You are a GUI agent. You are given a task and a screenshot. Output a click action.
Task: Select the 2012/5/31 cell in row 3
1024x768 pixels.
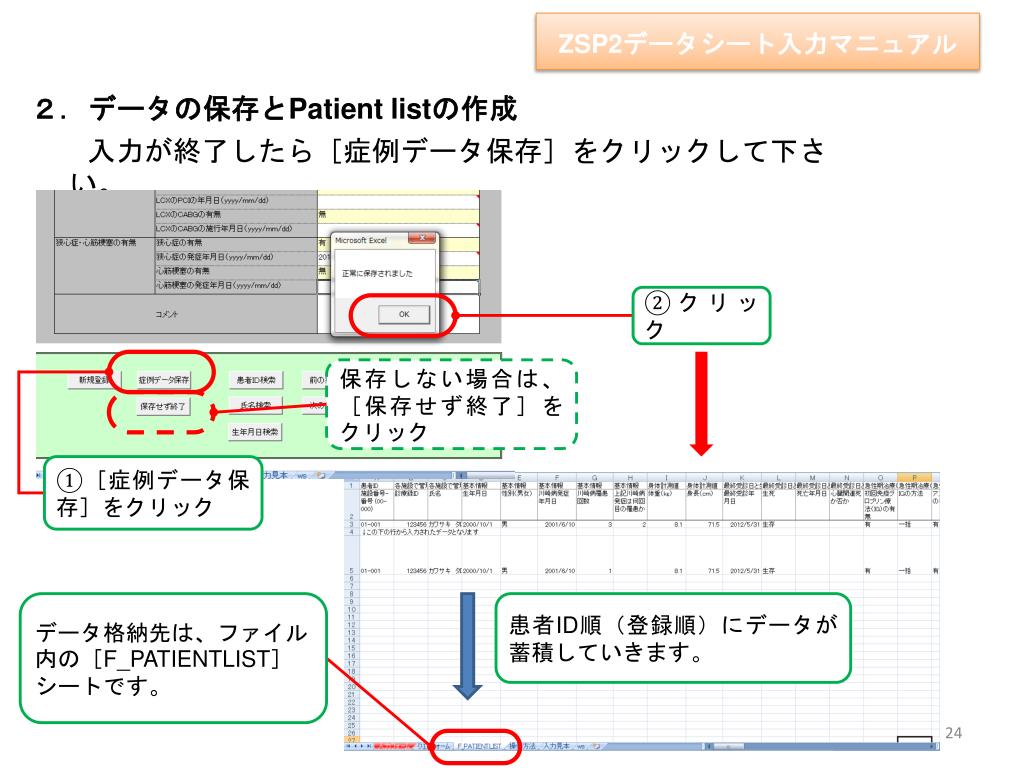click(x=741, y=524)
